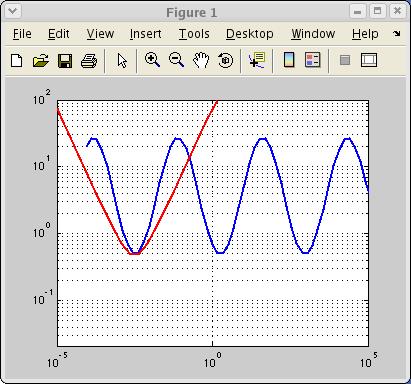411x384 pixels.
Task: Toggle the Data Cursor tool
Action: click(257, 60)
